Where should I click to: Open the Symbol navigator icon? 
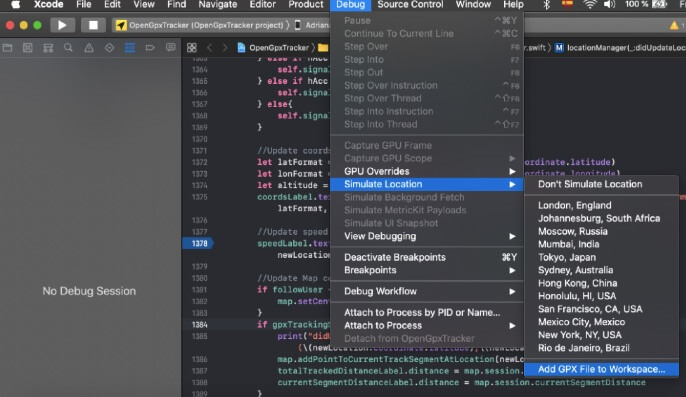click(48, 48)
